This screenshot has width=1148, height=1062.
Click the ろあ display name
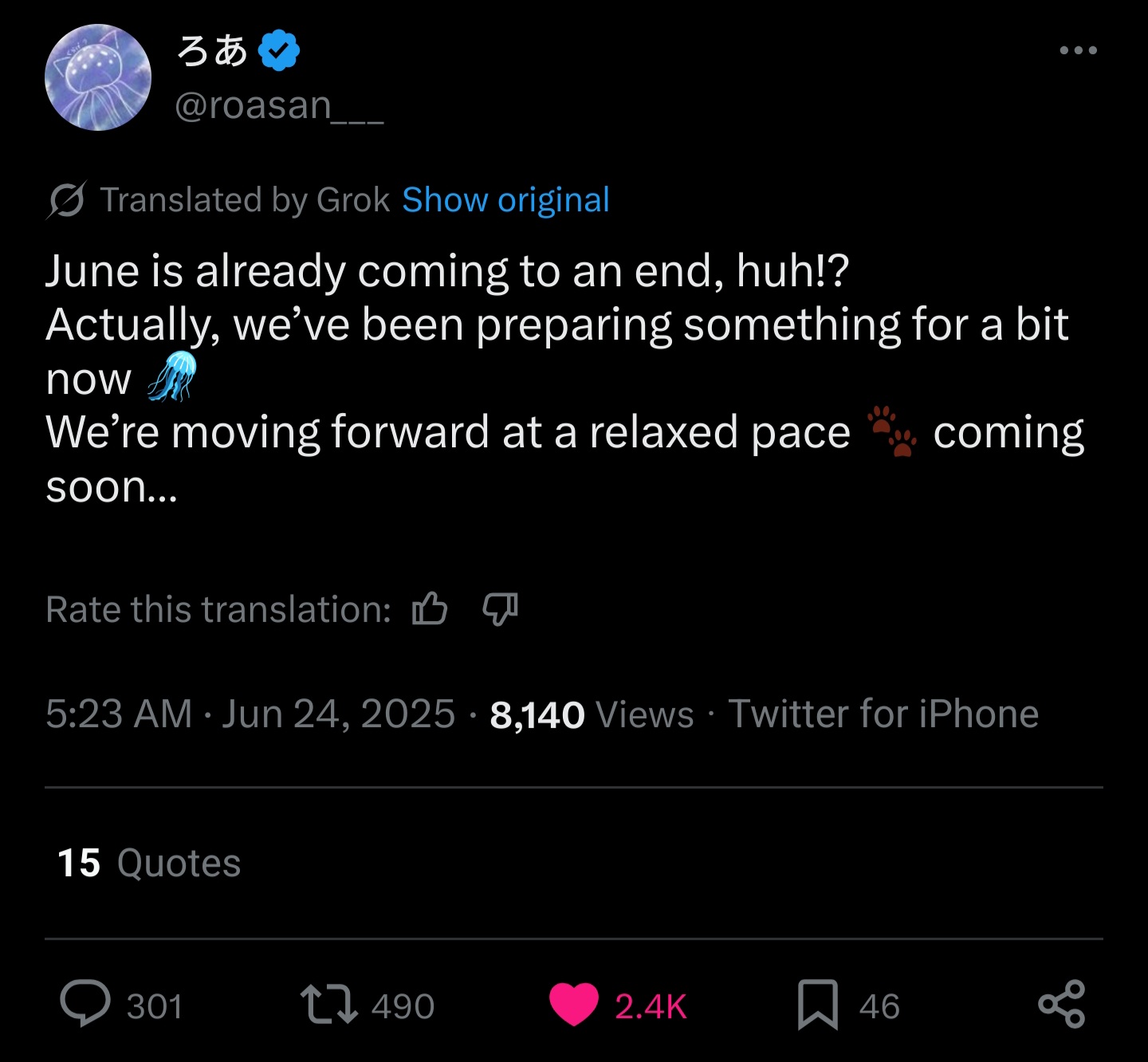(x=212, y=50)
